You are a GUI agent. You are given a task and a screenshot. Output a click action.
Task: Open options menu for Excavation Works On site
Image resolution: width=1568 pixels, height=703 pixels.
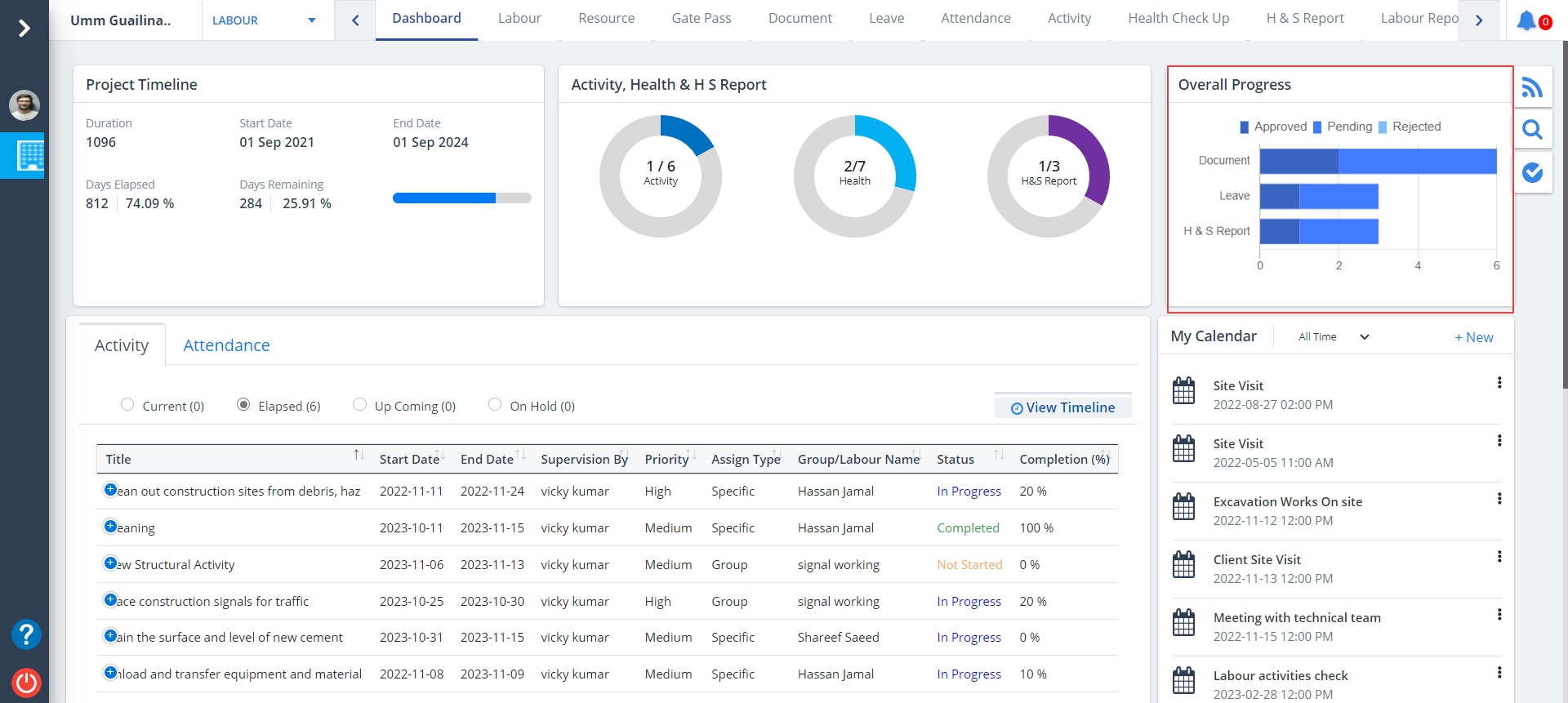pos(1499,499)
